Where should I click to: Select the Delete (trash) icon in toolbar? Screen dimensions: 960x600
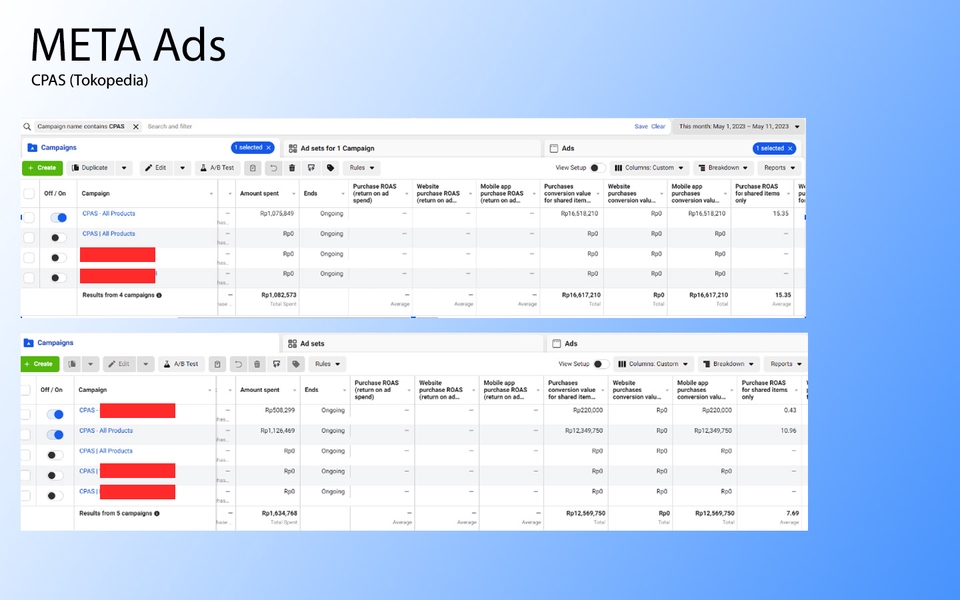pos(292,167)
